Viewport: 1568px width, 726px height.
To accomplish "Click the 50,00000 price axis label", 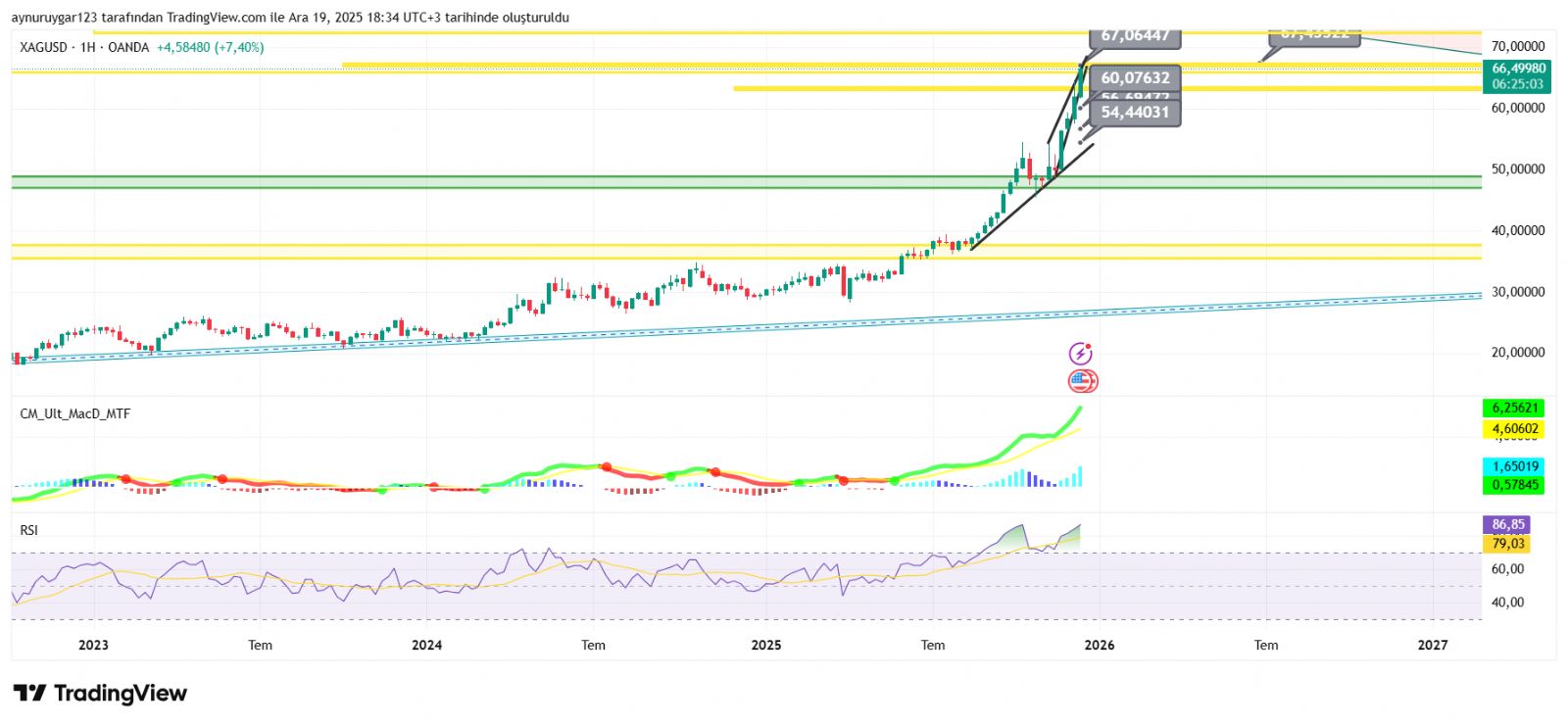I will coord(1518,169).
